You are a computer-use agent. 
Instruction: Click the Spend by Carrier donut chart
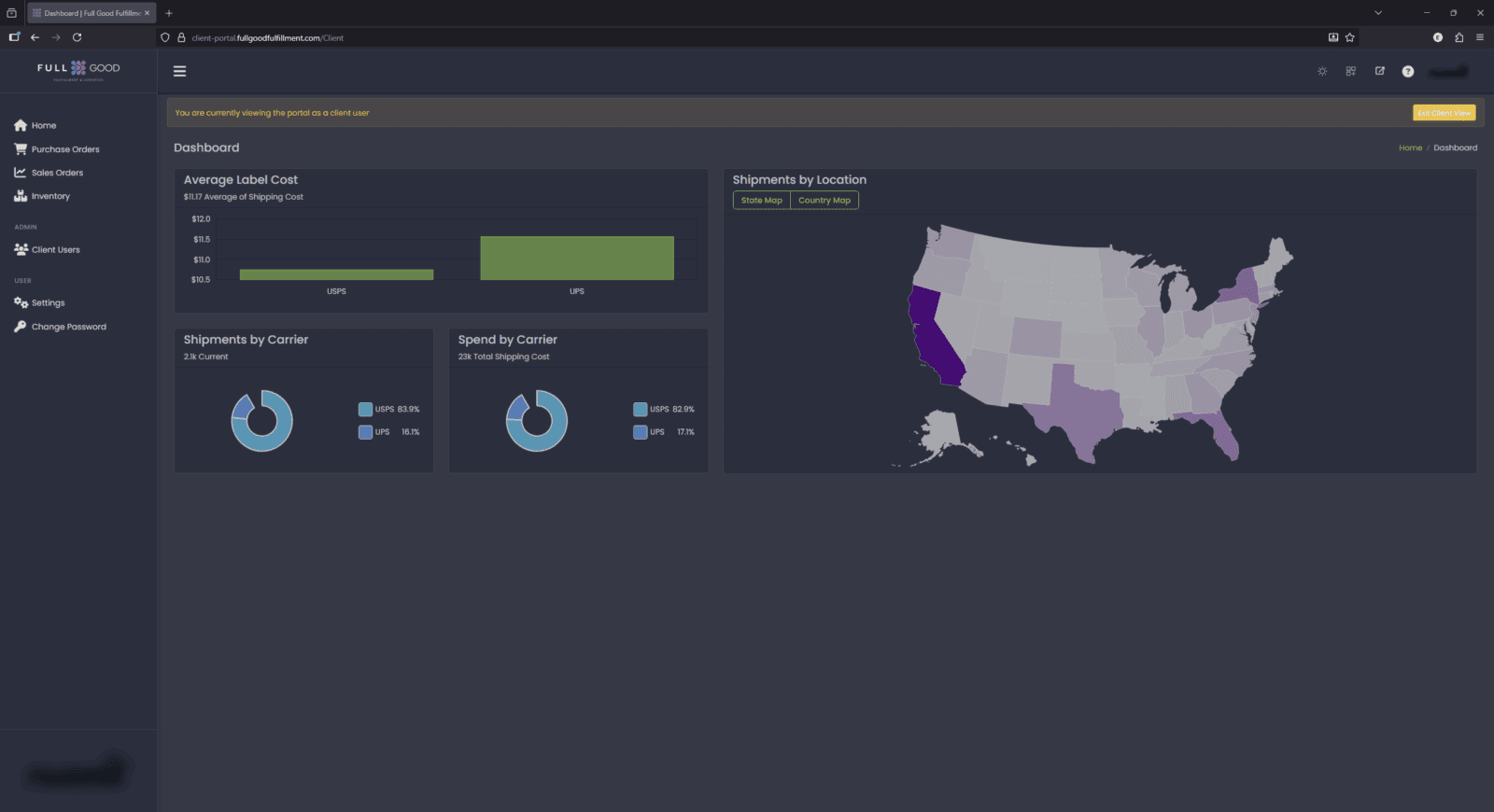pyautogui.click(x=537, y=421)
